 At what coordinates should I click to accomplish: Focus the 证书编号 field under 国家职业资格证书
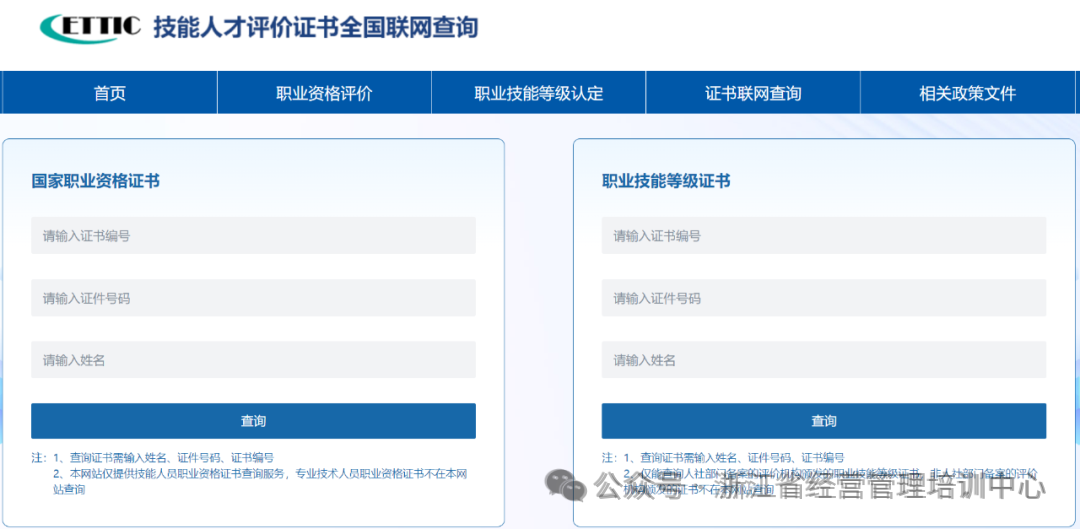coord(253,236)
